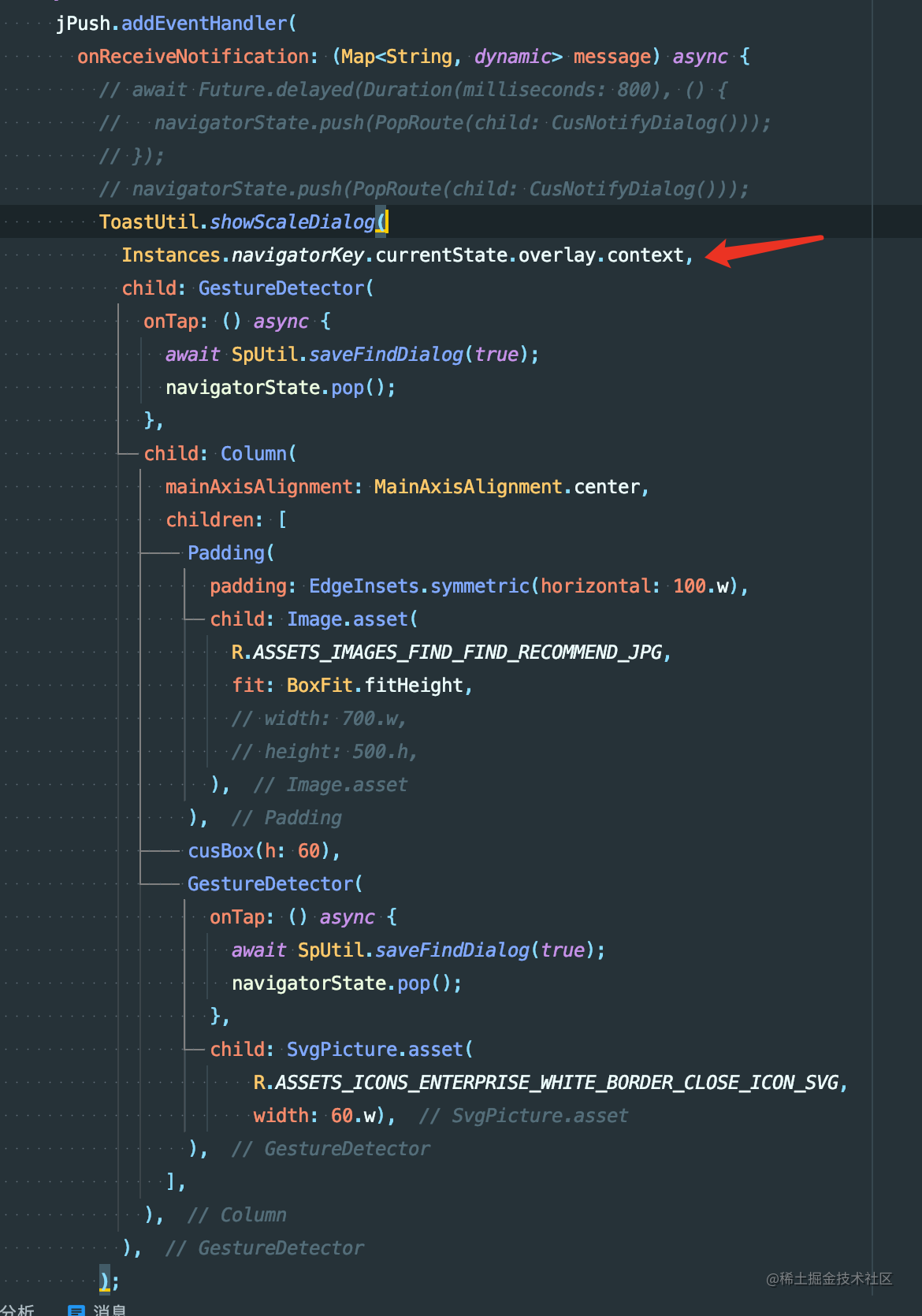The height and width of the screenshot is (1316, 922).
Task: Click 'child: Image.asset(' line
Action: [314, 619]
